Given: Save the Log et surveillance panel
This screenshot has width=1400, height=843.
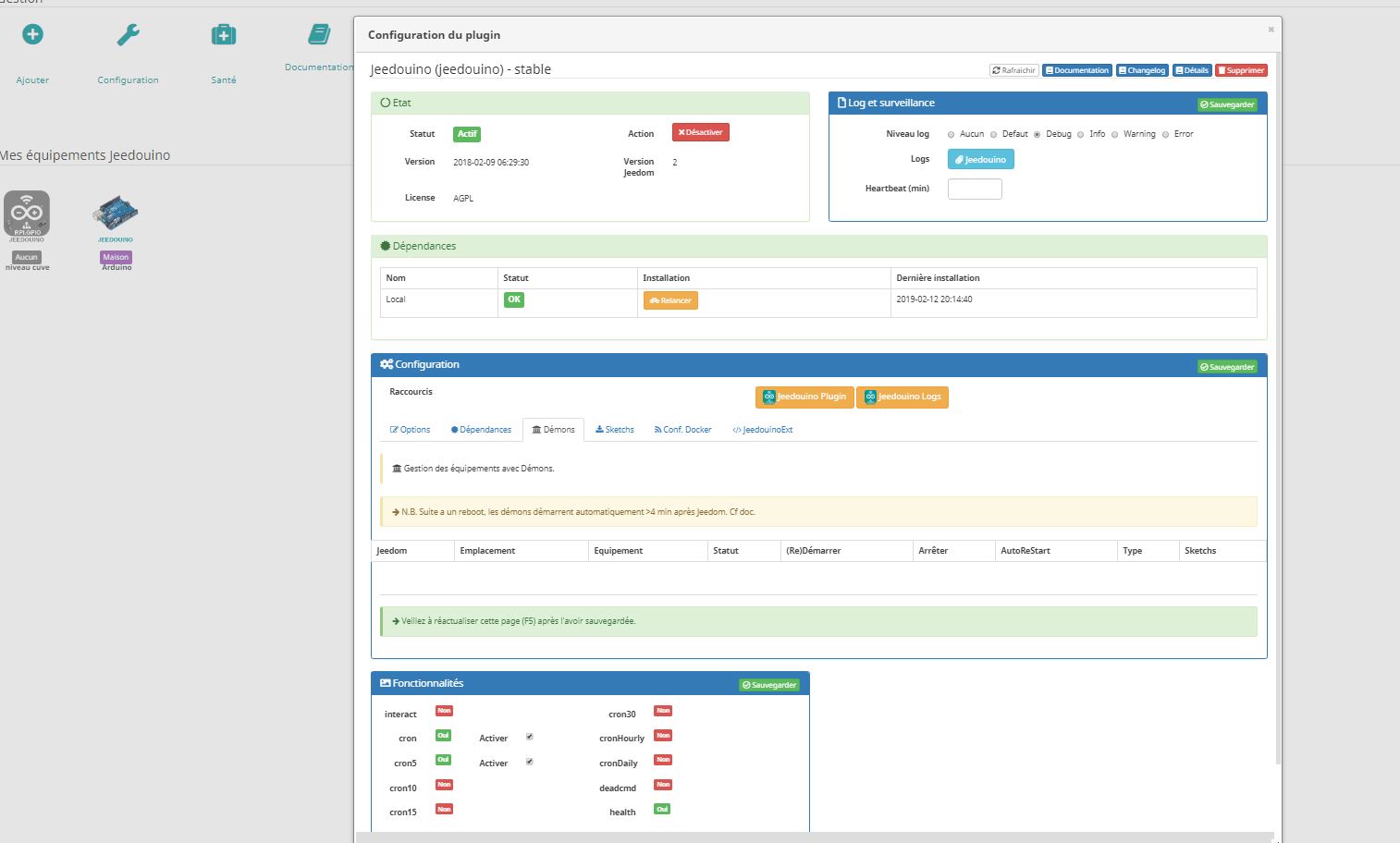Looking at the screenshot, I should (x=1227, y=104).
